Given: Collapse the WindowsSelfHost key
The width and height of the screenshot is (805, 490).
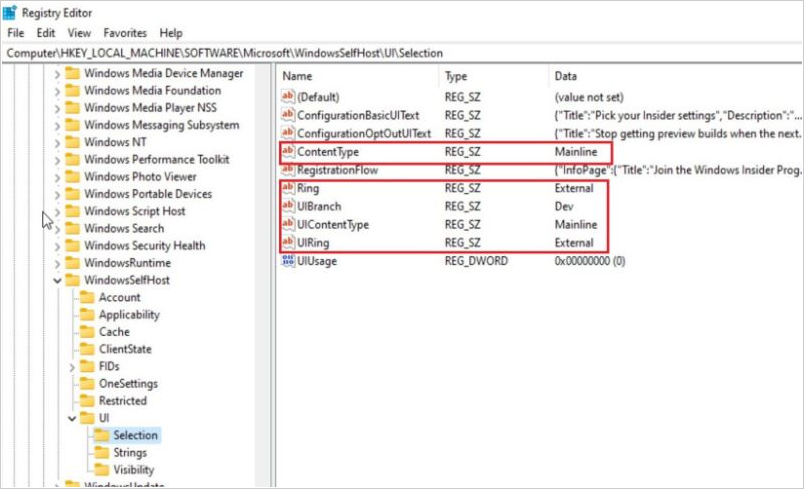Looking at the screenshot, I should click(57, 280).
